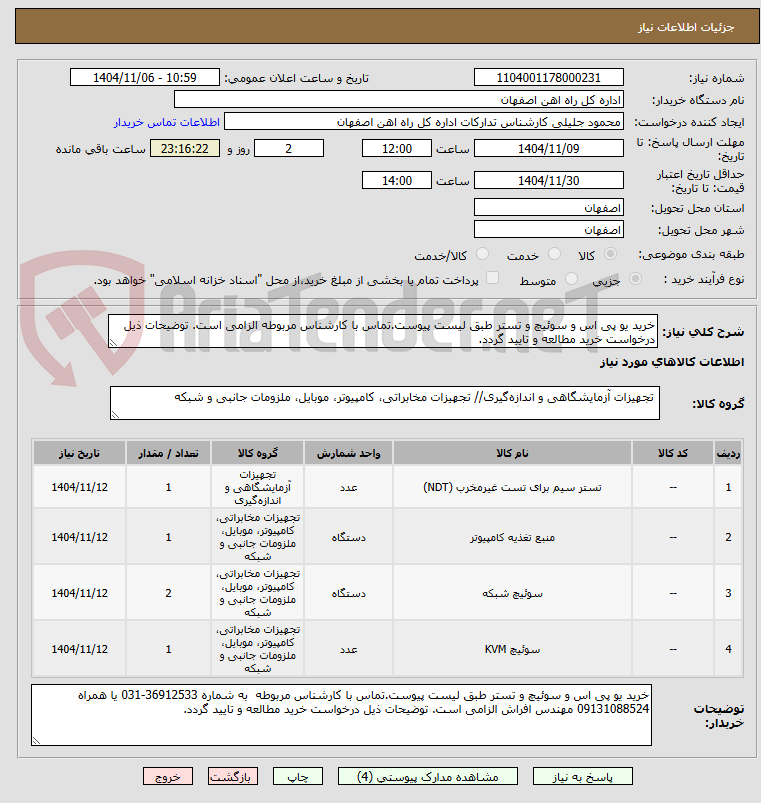
Task: Click the نام کالا column header
Action: pyautogui.click(x=512, y=453)
